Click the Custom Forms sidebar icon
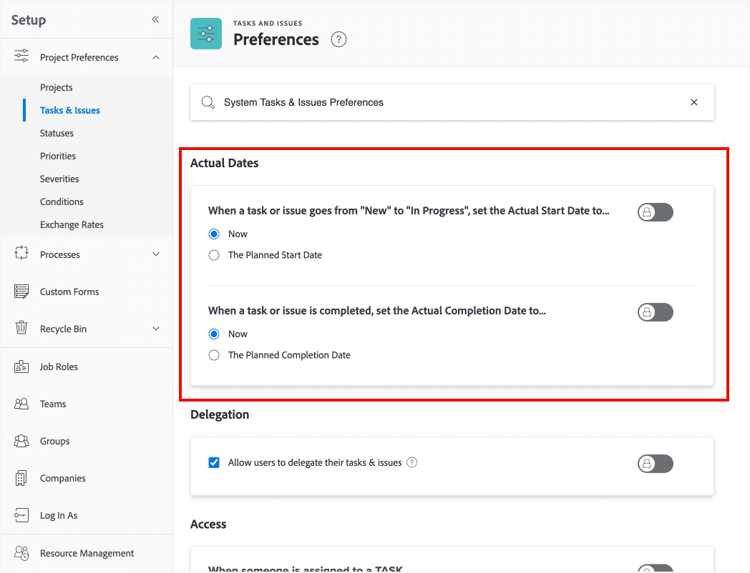 21,292
